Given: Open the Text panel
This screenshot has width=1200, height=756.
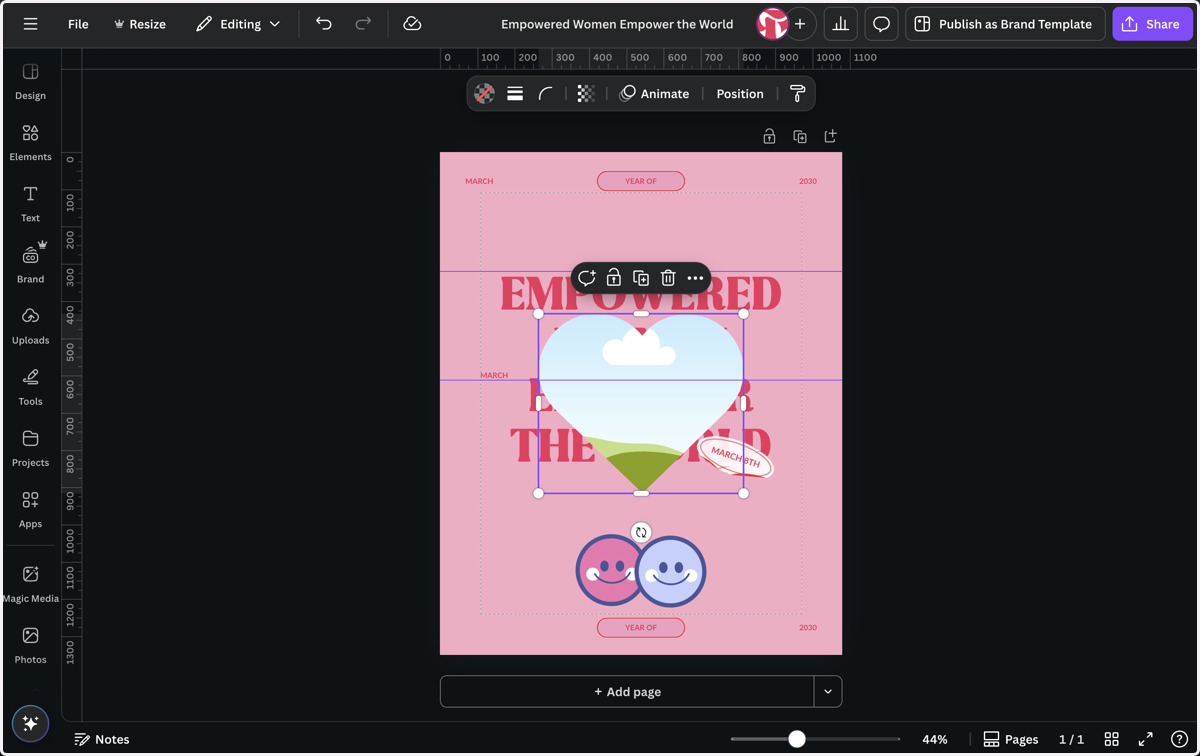Looking at the screenshot, I should (30, 203).
